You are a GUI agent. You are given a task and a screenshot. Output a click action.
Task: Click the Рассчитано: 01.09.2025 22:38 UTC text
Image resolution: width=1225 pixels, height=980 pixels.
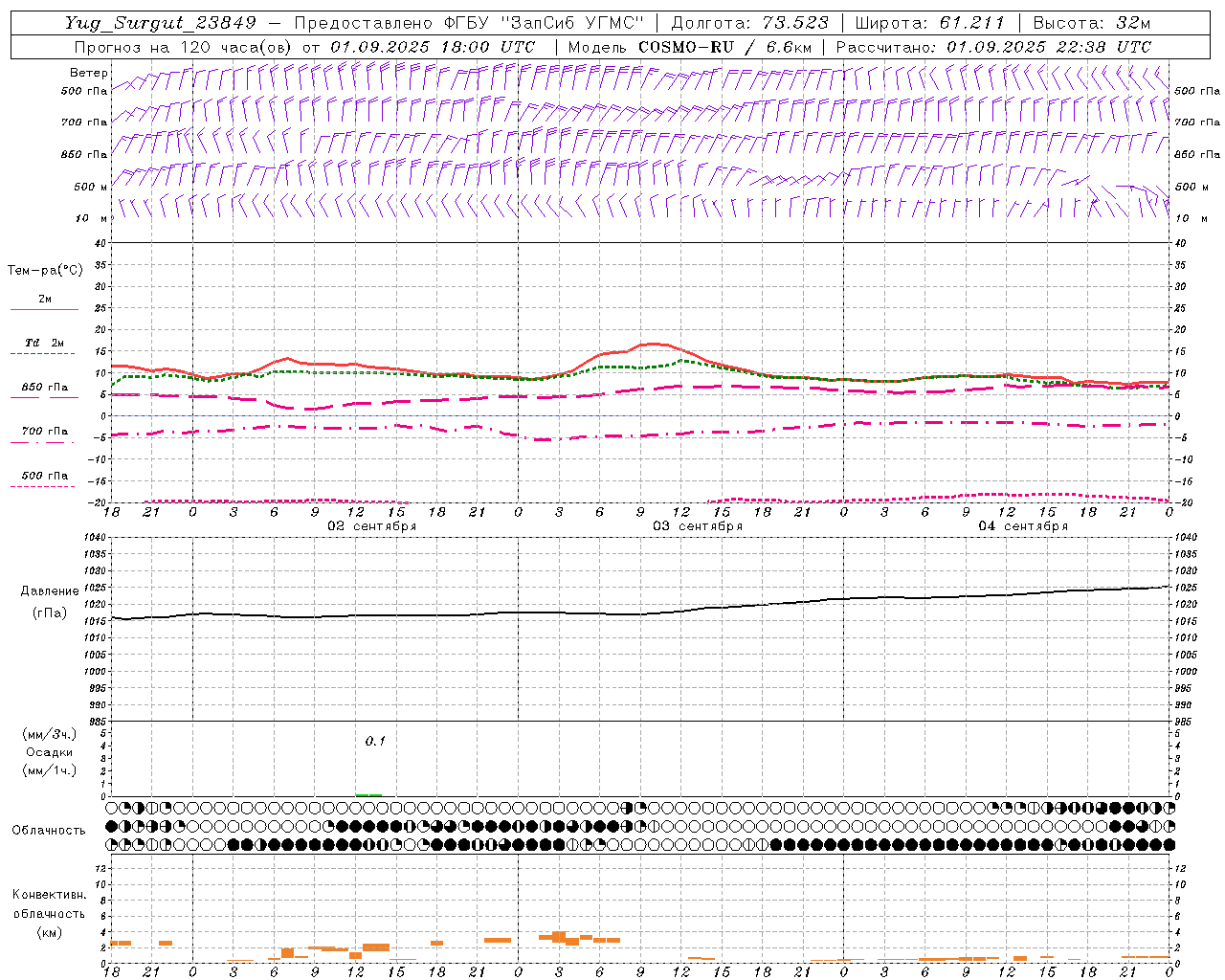[x=993, y=47]
